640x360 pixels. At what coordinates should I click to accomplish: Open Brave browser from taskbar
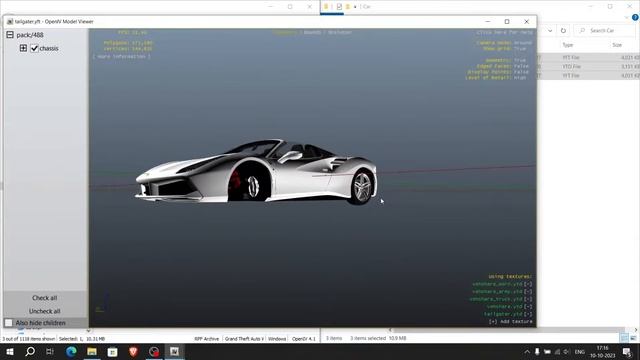133,351
